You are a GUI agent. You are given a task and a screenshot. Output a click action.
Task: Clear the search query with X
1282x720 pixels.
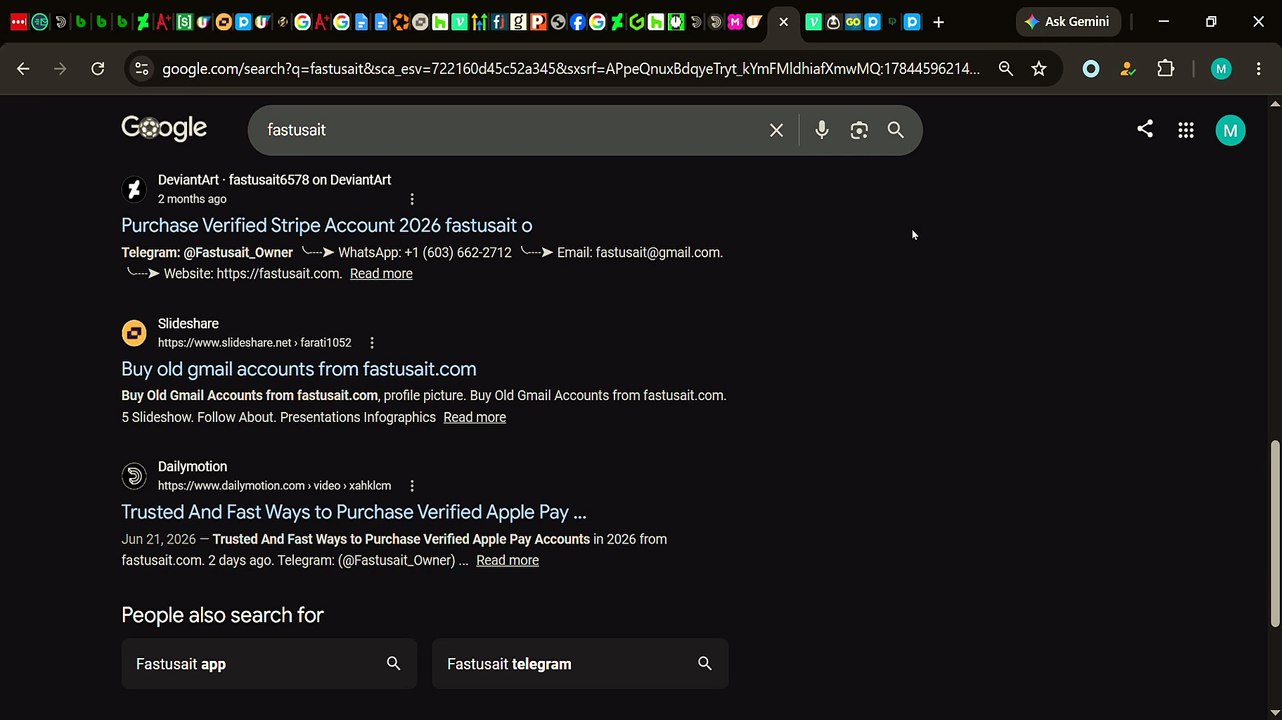tap(776, 130)
